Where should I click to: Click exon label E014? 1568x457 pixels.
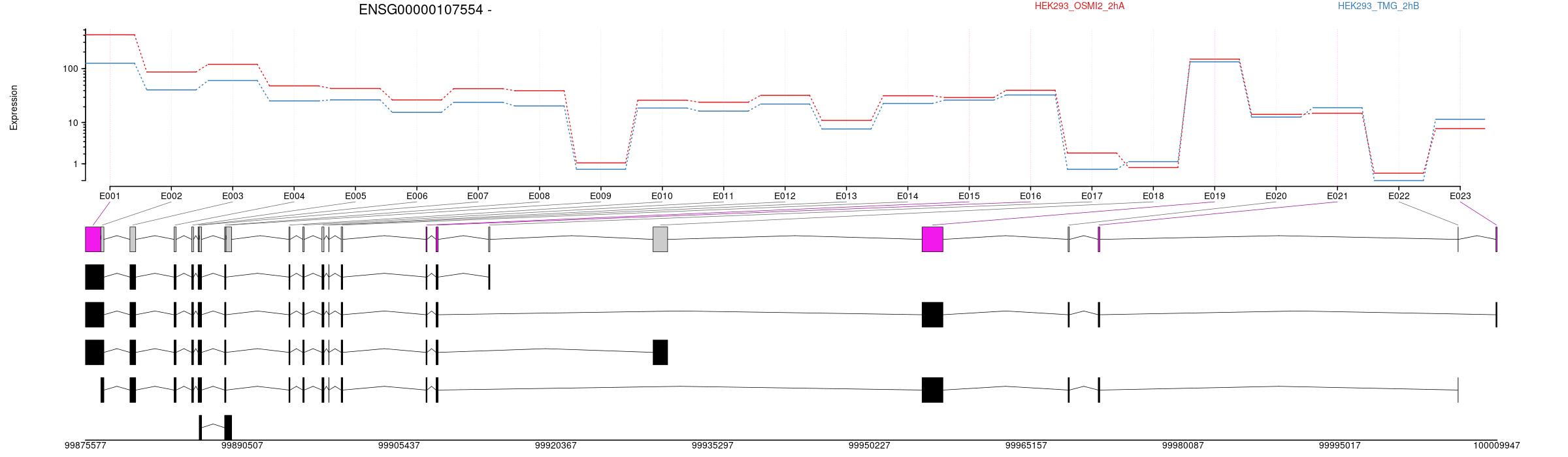point(907,196)
